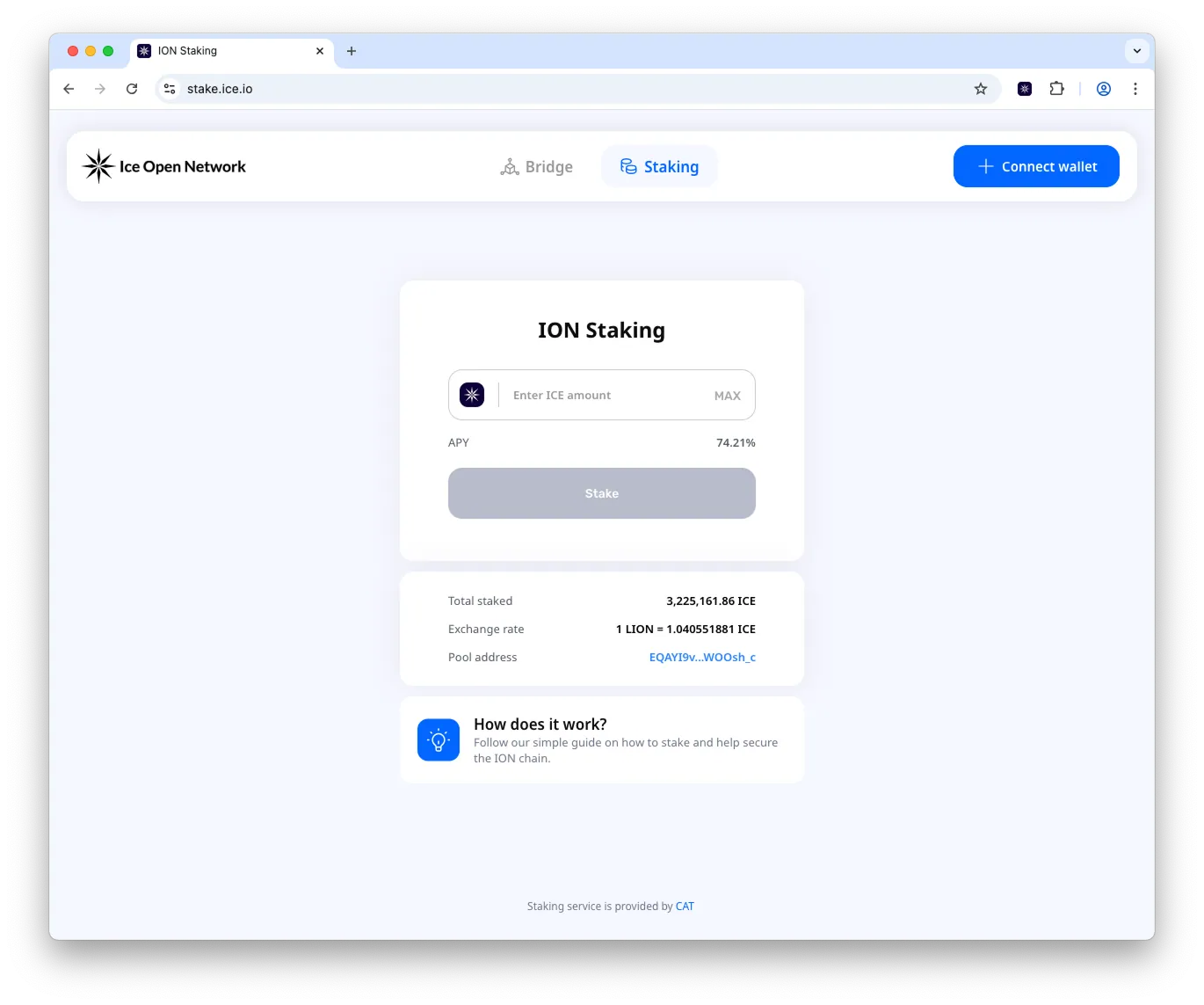
Task: Click the Exchange rate label
Action: point(486,630)
